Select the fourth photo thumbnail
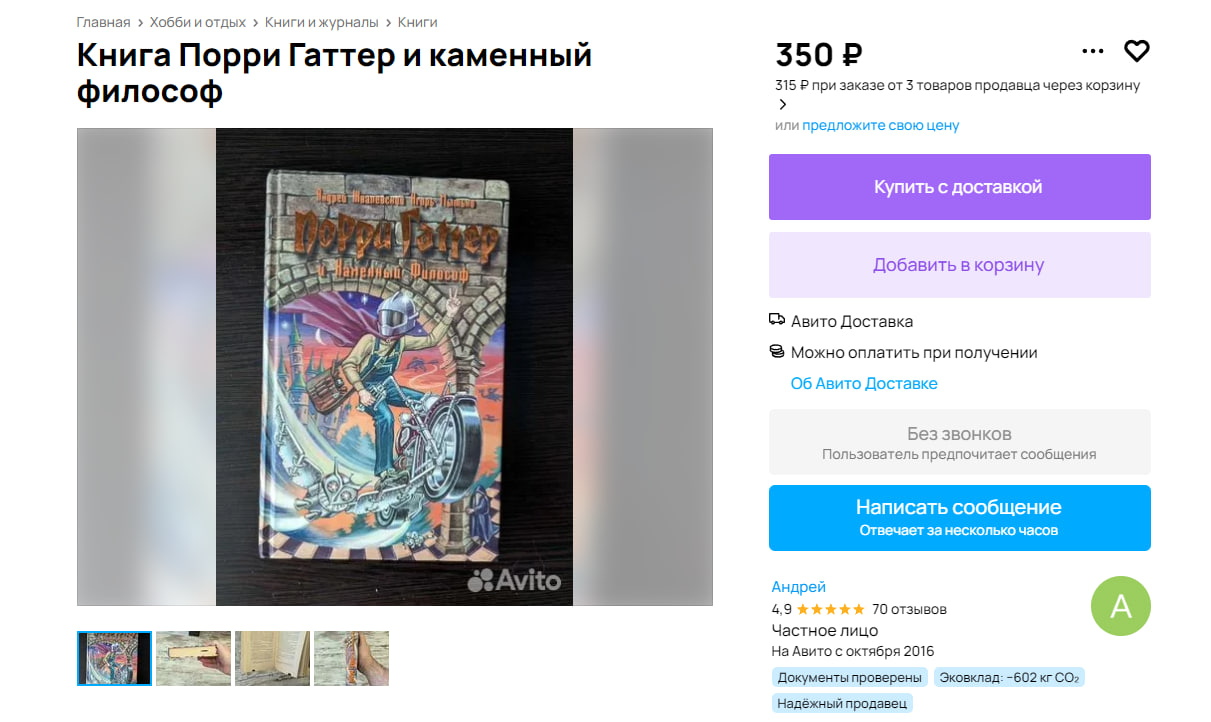Image resolution: width=1211 pixels, height=722 pixels. 351,658
